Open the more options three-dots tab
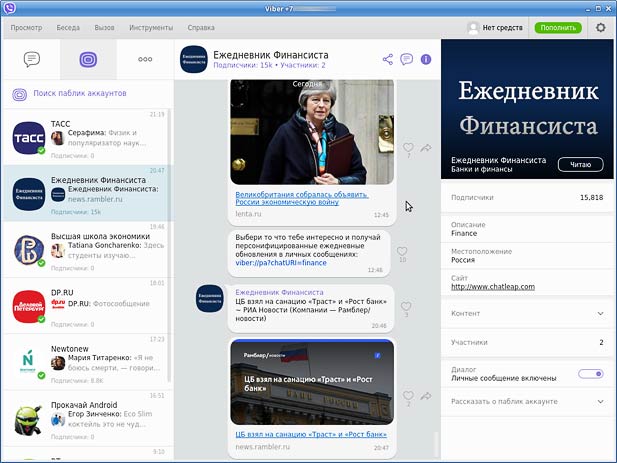This screenshot has width=617, height=463. coord(145,59)
